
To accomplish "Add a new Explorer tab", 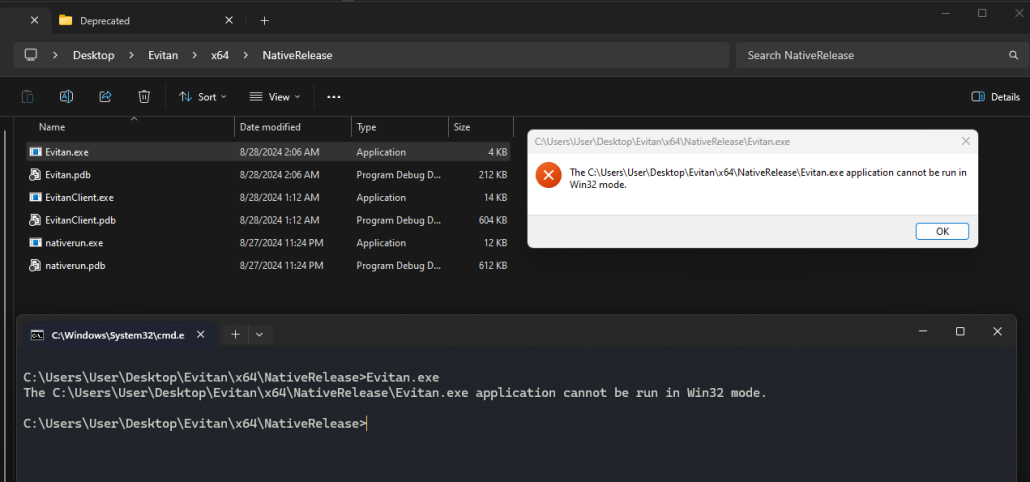I will 264,20.
